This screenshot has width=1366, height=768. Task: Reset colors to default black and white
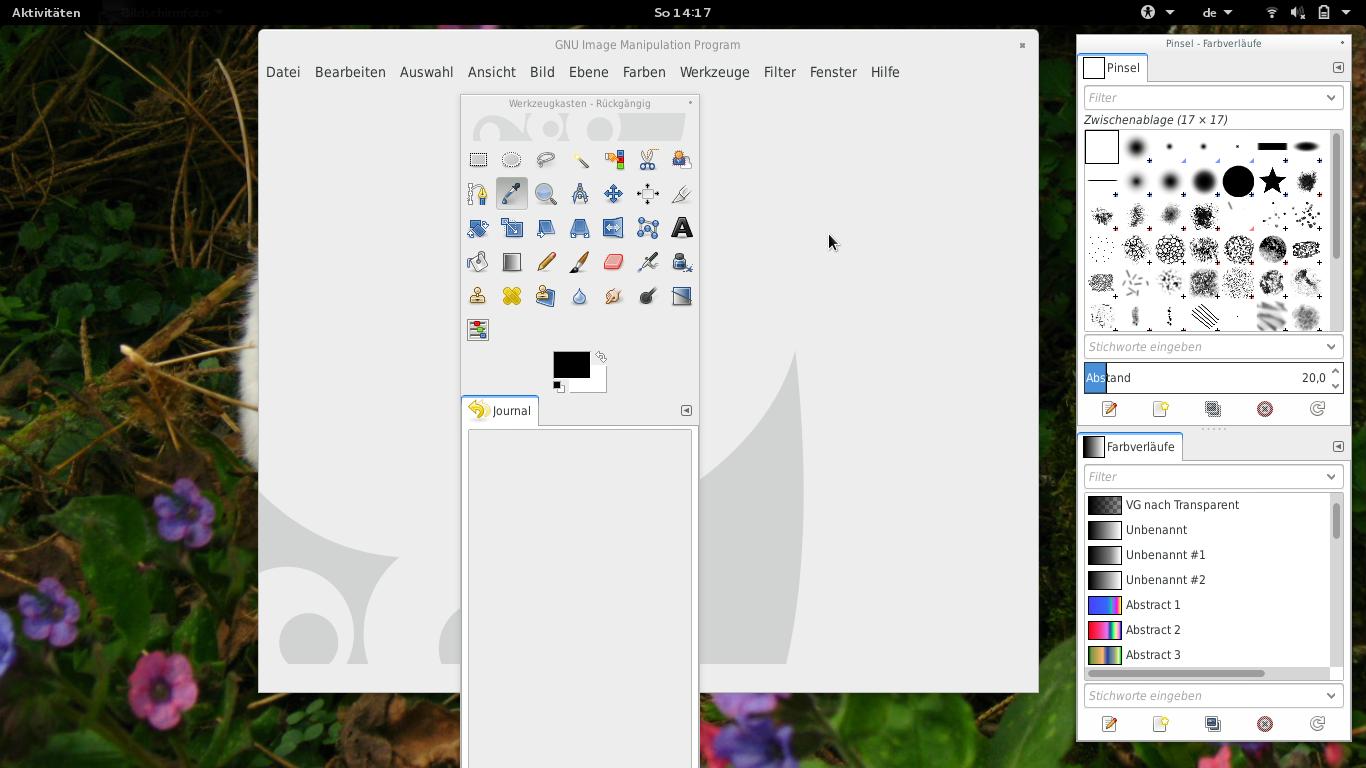[559, 387]
